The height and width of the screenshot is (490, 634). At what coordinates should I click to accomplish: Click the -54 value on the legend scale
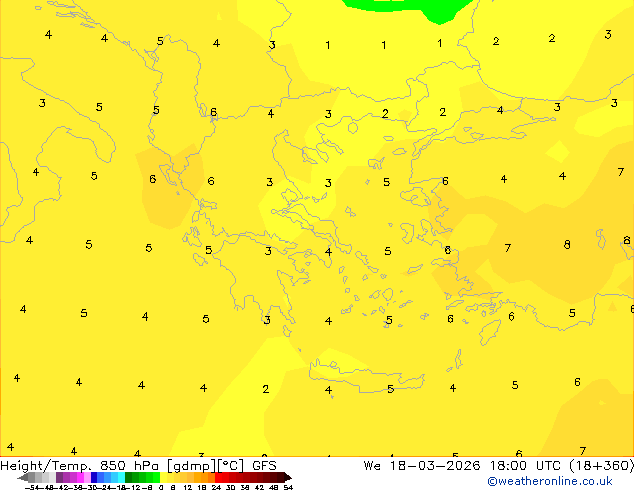pos(32,488)
